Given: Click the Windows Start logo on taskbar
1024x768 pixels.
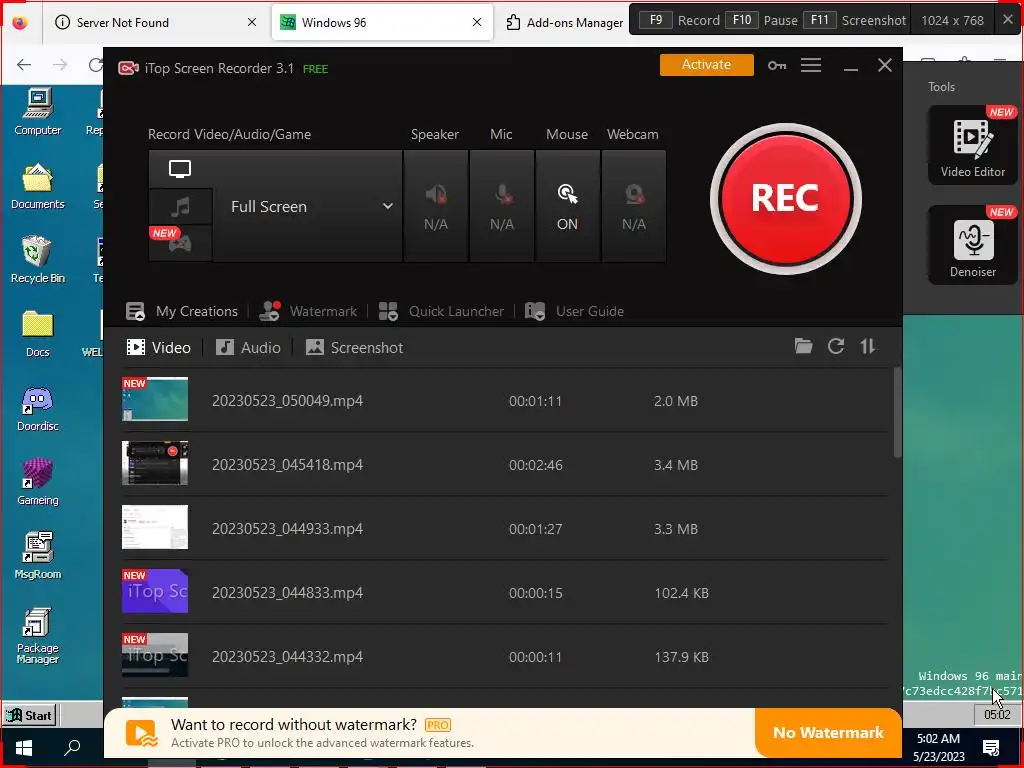Looking at the screenshot, I should (x=24, y=746).
